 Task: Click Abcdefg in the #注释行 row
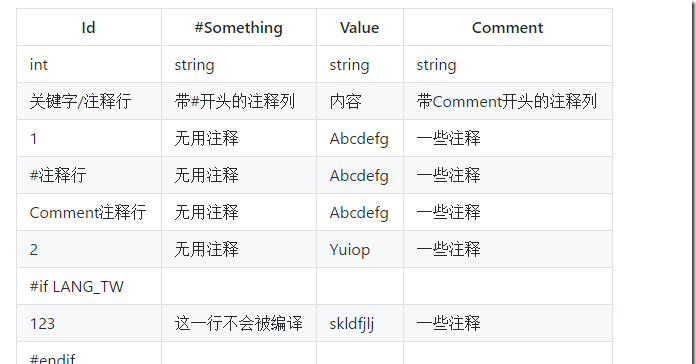tap(360, 175)
